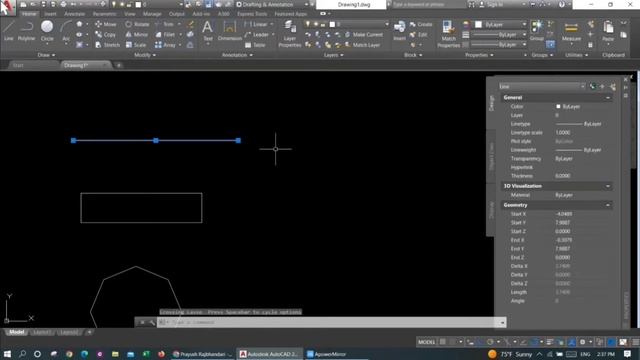Image resolution: width=640 pixels, height=360 pixels.
Task: Collapse the 3D Visualization section
Action: pyautogui.click(x=608, y=186)
